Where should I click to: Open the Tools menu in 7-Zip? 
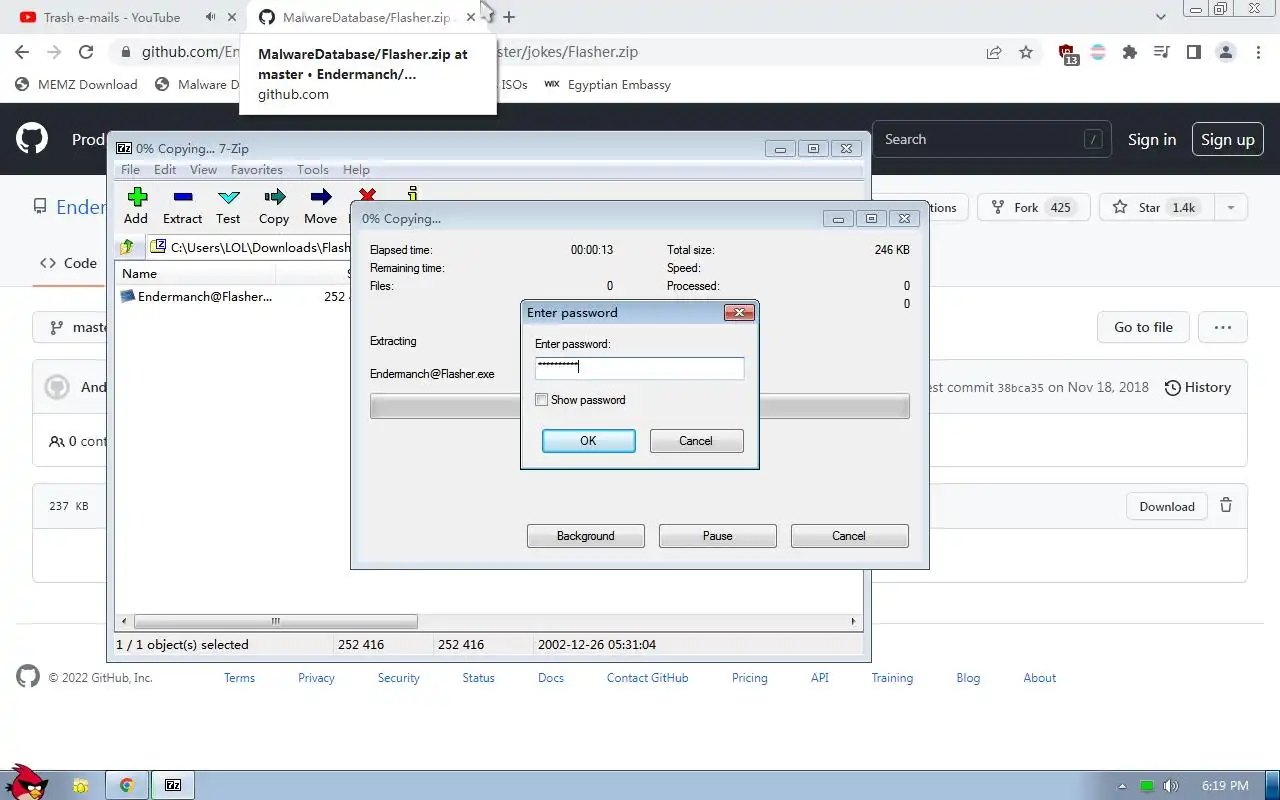312,170
